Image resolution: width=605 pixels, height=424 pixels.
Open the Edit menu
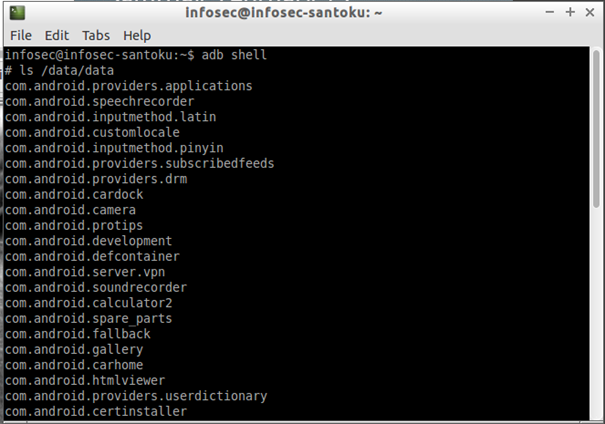pyautogui.click(x=56, y=35)
